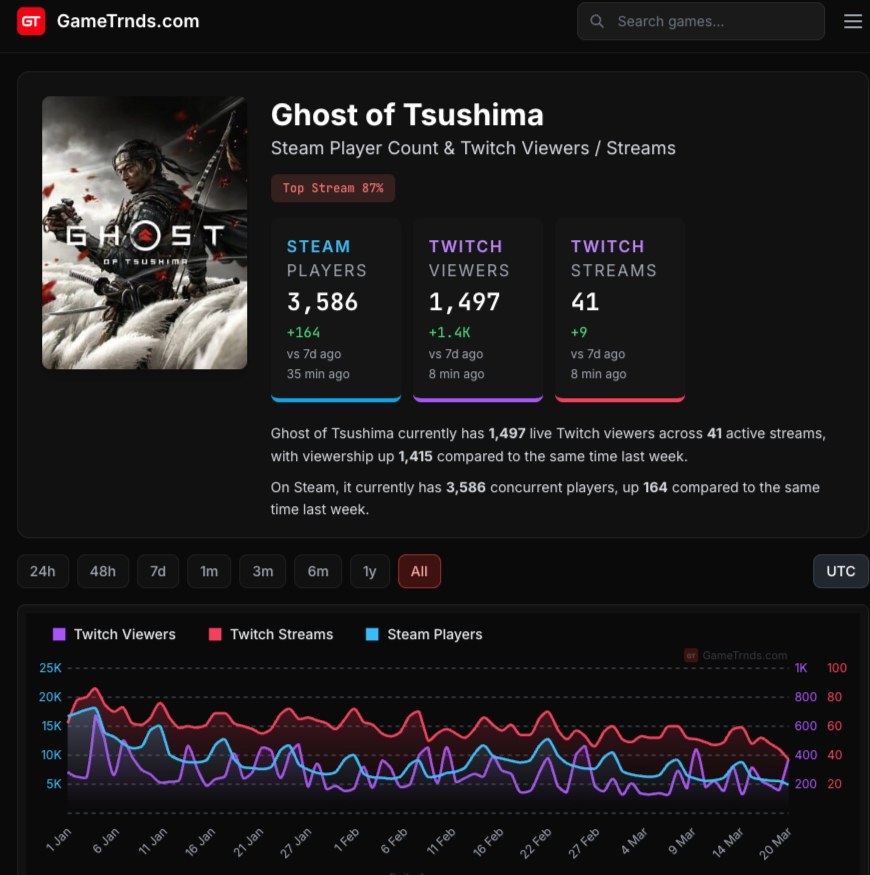Click the Ghost of Tsushima cover art

145,233
